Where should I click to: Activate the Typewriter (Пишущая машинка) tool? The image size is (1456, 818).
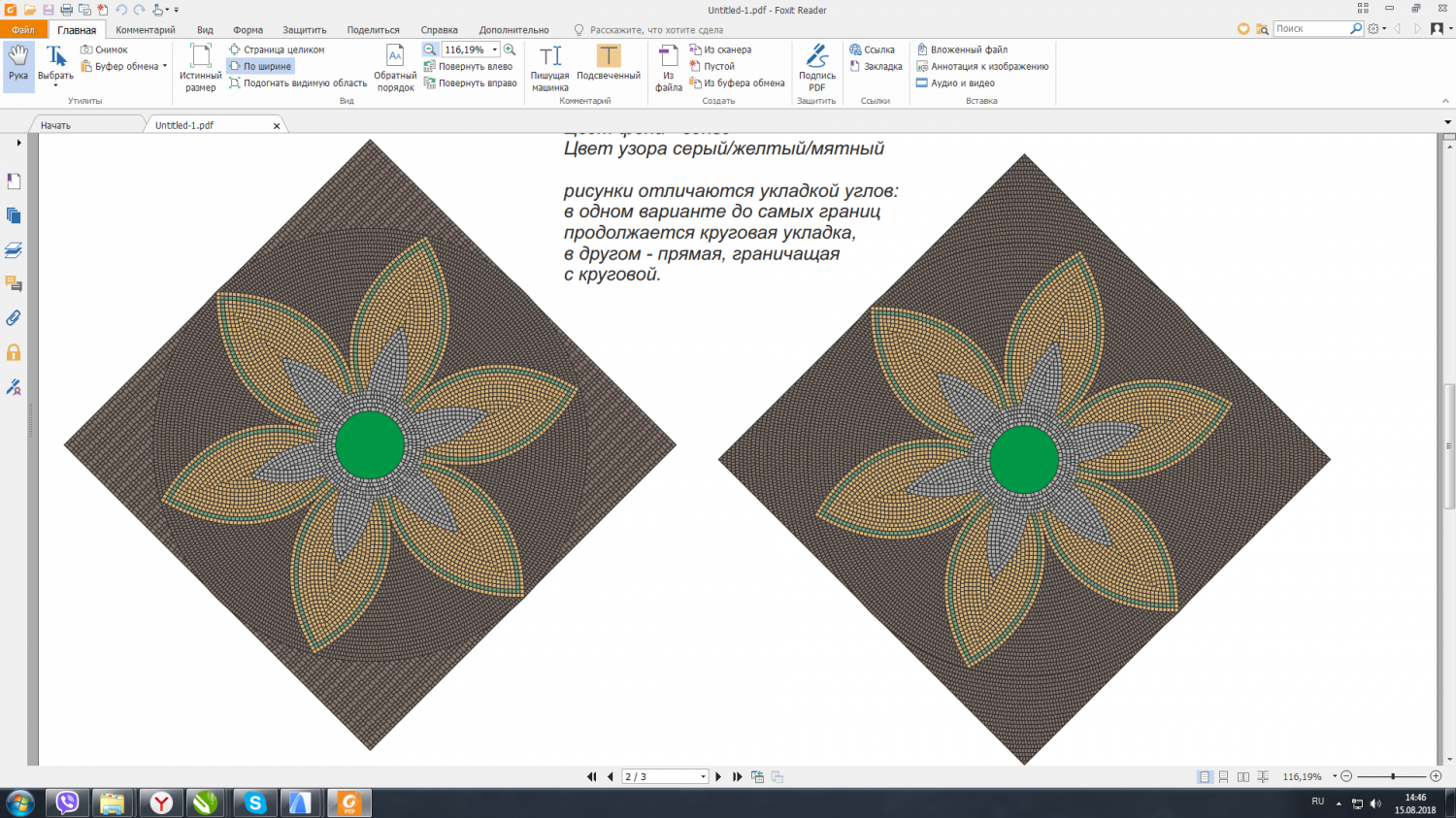click(x=549, y=68)
